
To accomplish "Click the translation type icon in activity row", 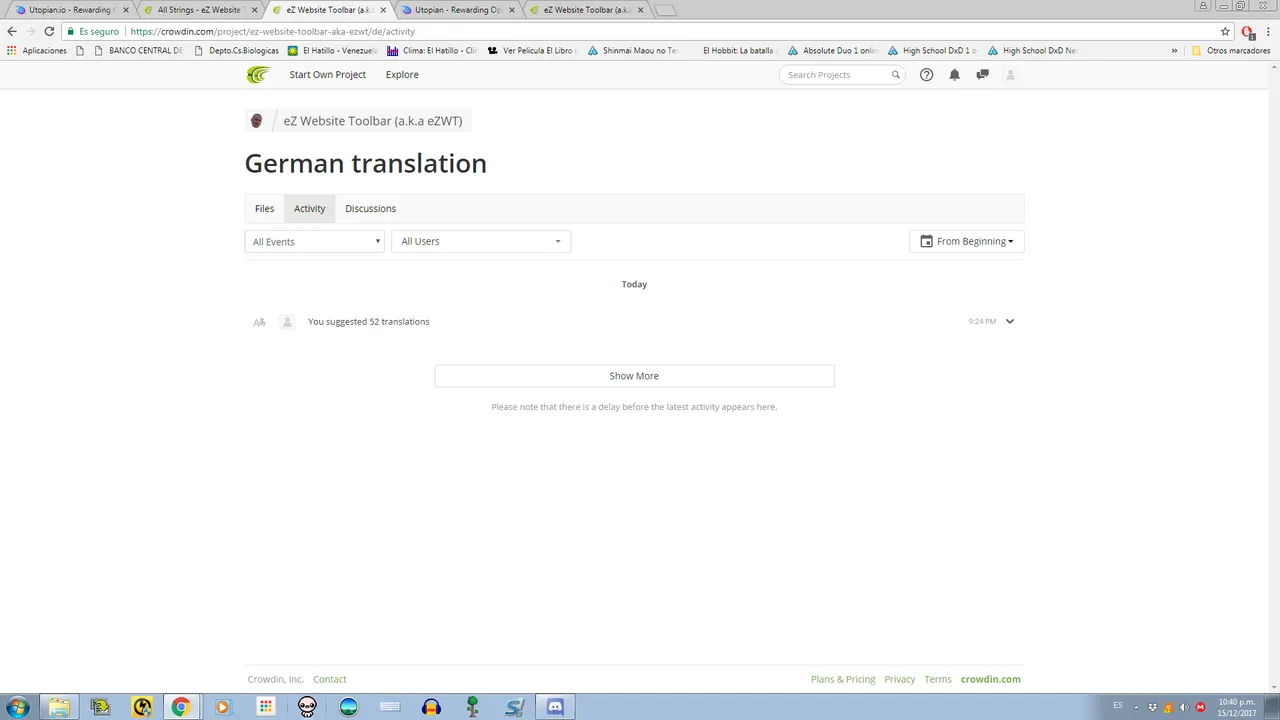I will [259, 322].
